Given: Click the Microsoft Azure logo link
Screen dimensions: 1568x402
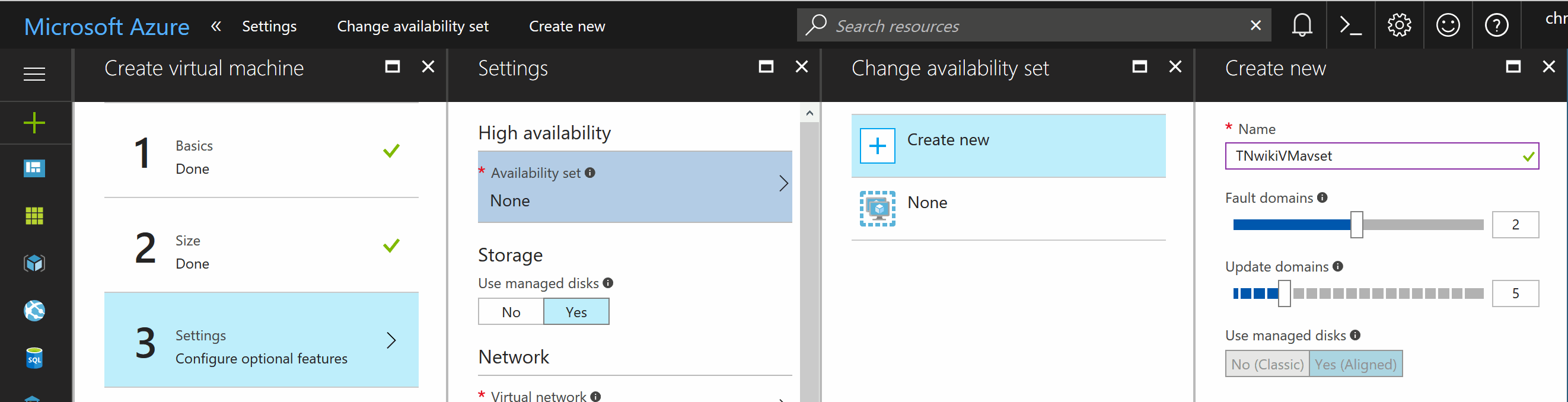Looking at the screenshot, I should [107, 26].
